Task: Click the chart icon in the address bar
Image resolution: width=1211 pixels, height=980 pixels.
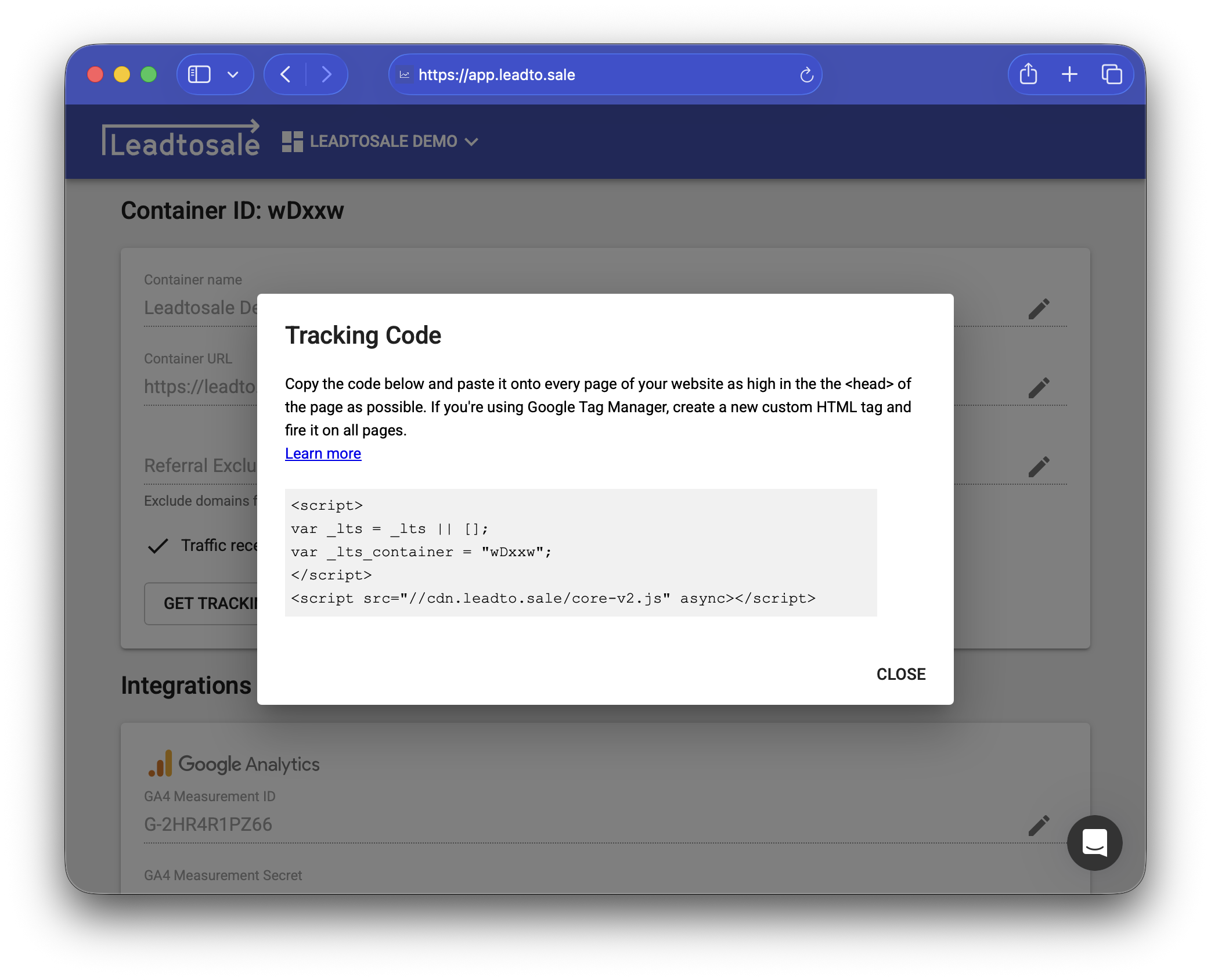Action: [x=404, y=74]
